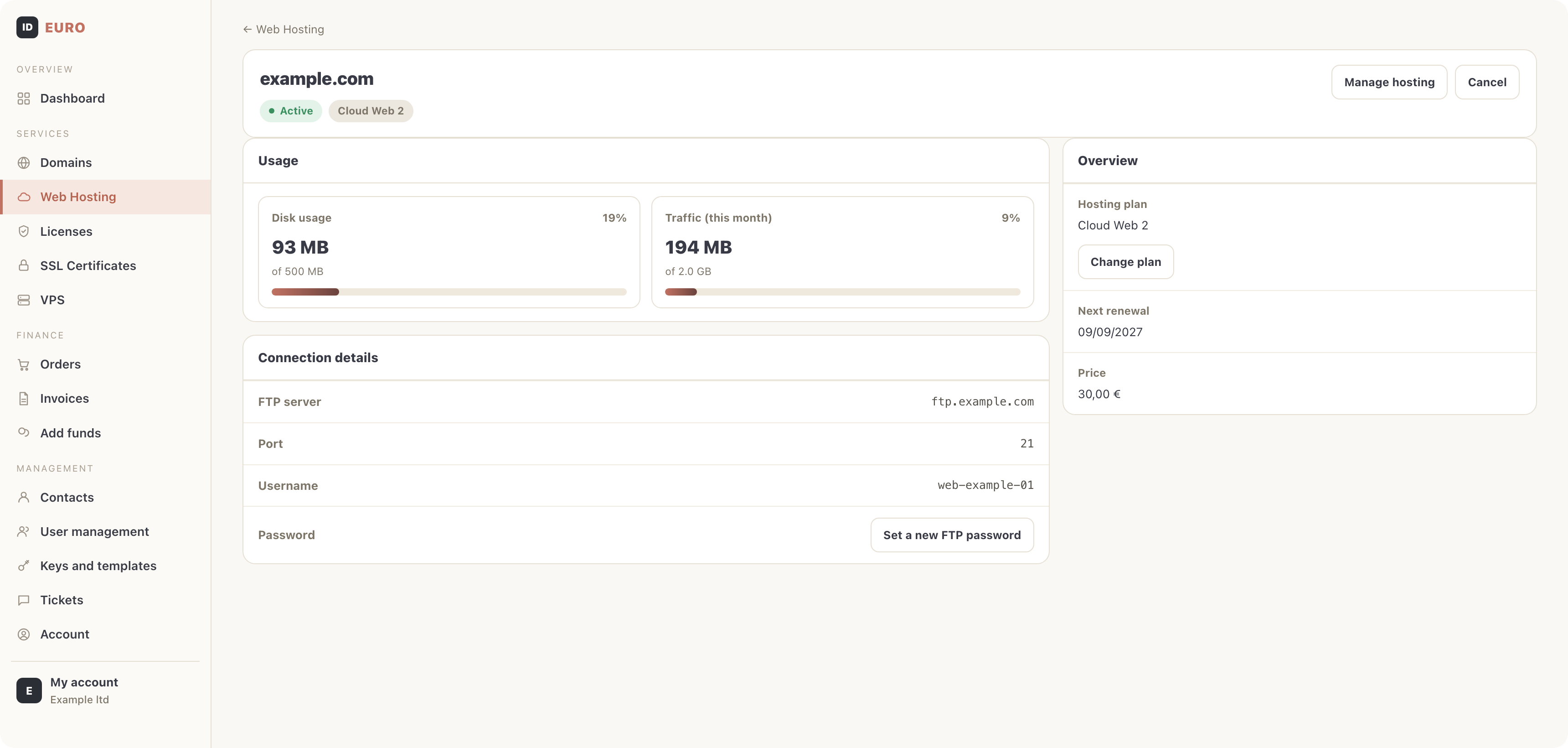Viewport: 1568px width, 748px height.
Task: Click the Account user circle icon
Action: [24, 634]
